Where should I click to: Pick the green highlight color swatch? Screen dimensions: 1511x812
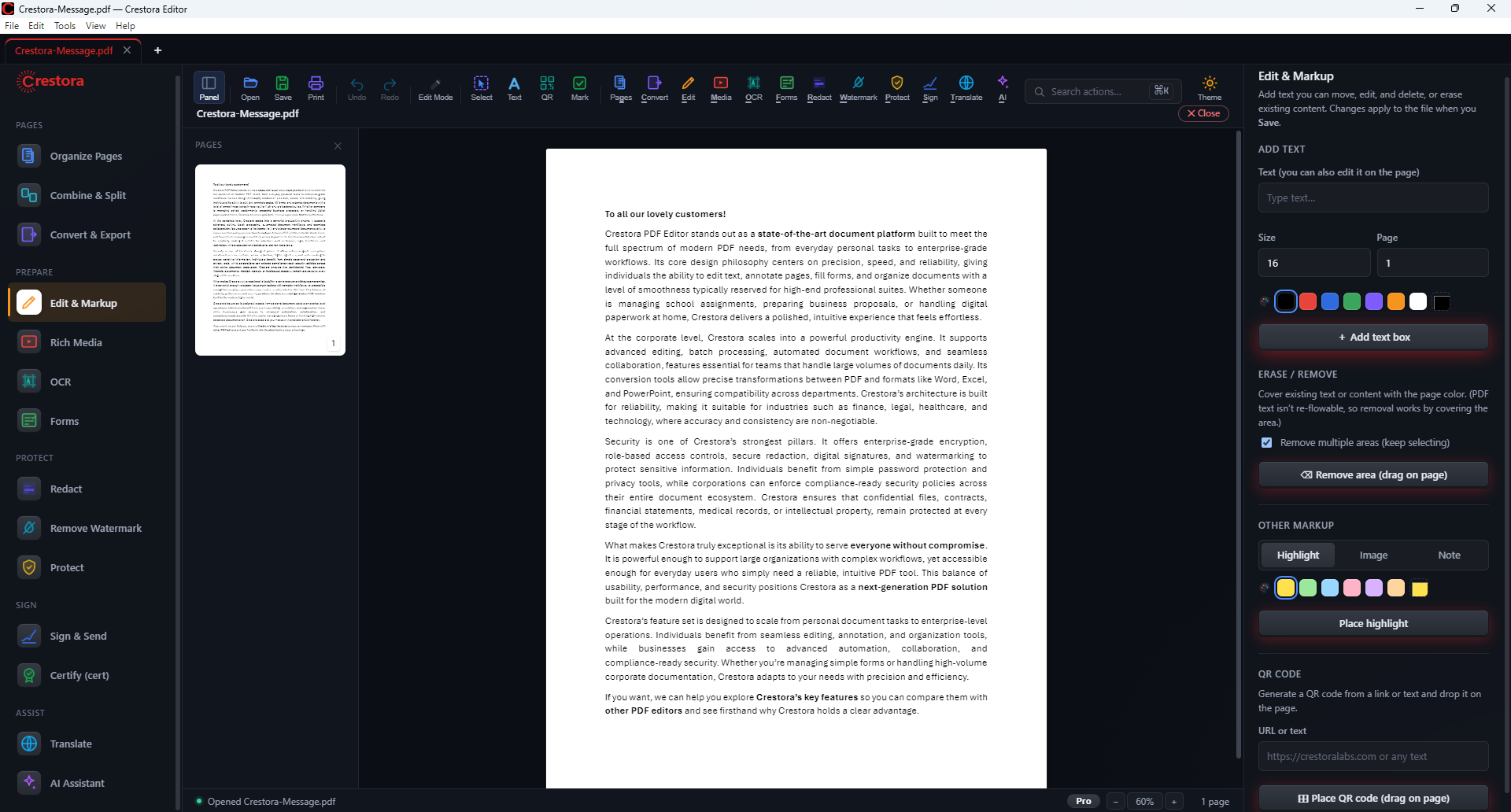coord(1308,588)
